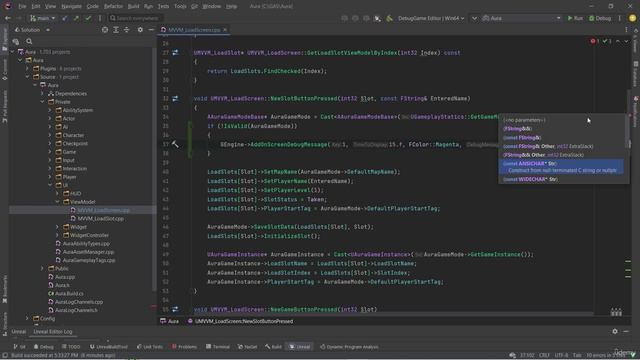Click the Search everywhere field
This screenshot has height=360, width=640.
[135, 18]
